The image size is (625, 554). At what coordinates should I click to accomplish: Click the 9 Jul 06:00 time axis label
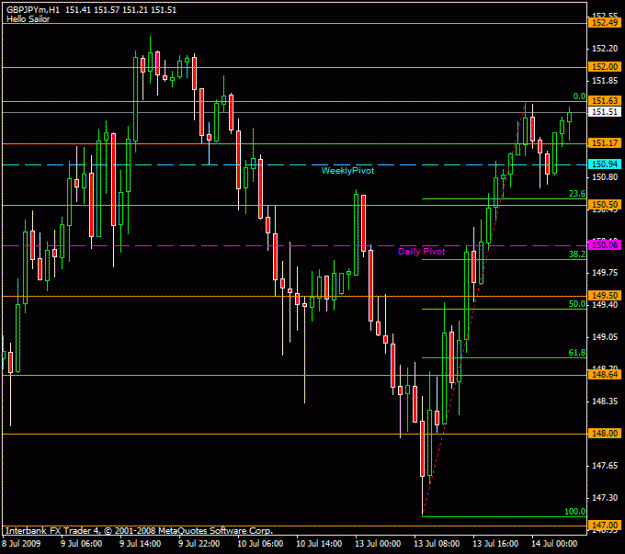(81, 544)
